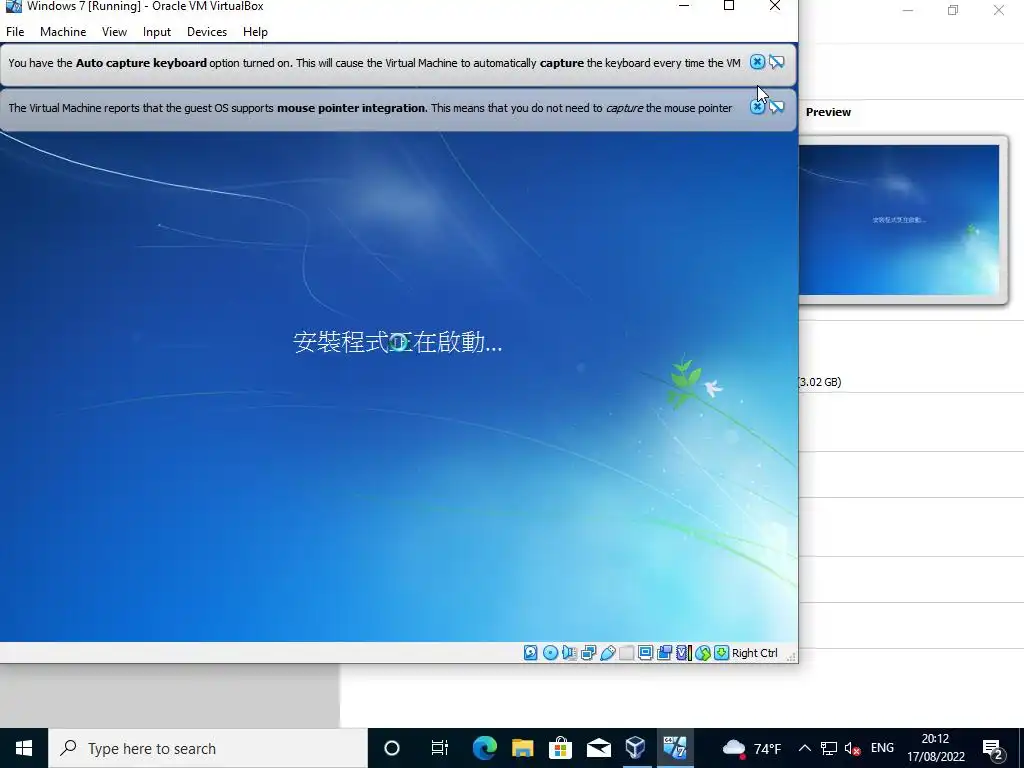
Task: Open the Devices menu
Action: [x=207, y=31]
